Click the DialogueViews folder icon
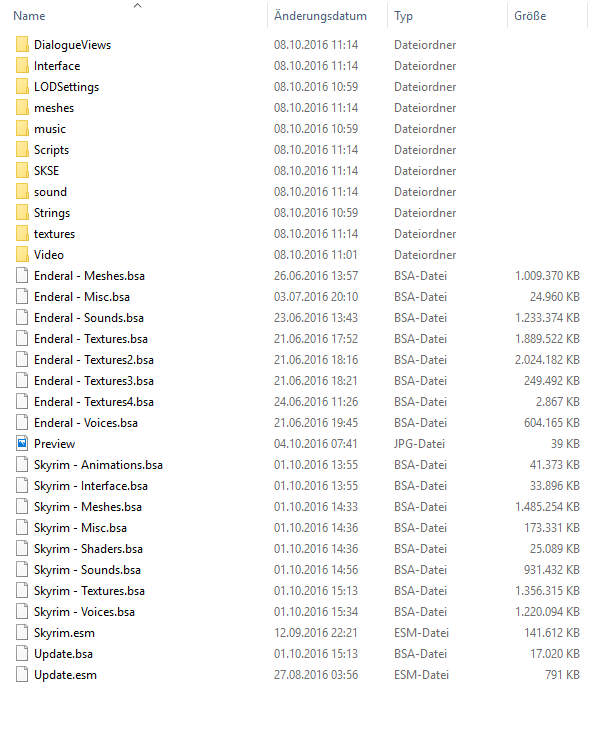The width and height of the screenshot is (604, 744). 23,45
